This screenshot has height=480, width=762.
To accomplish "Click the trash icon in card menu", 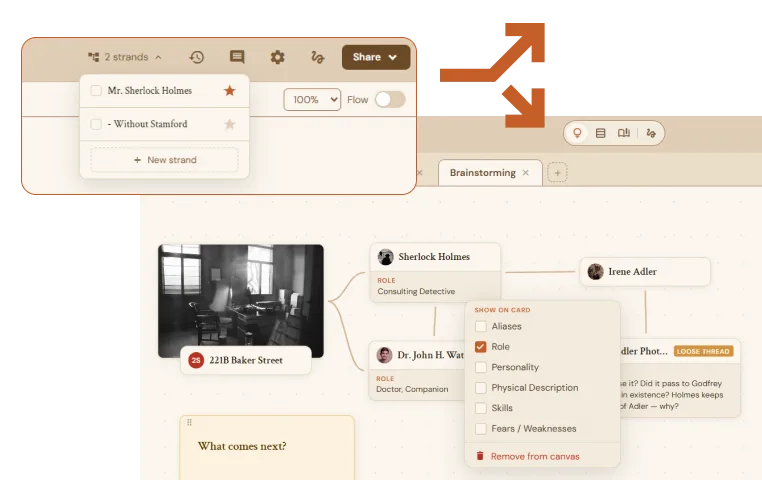I will [480, 456].
